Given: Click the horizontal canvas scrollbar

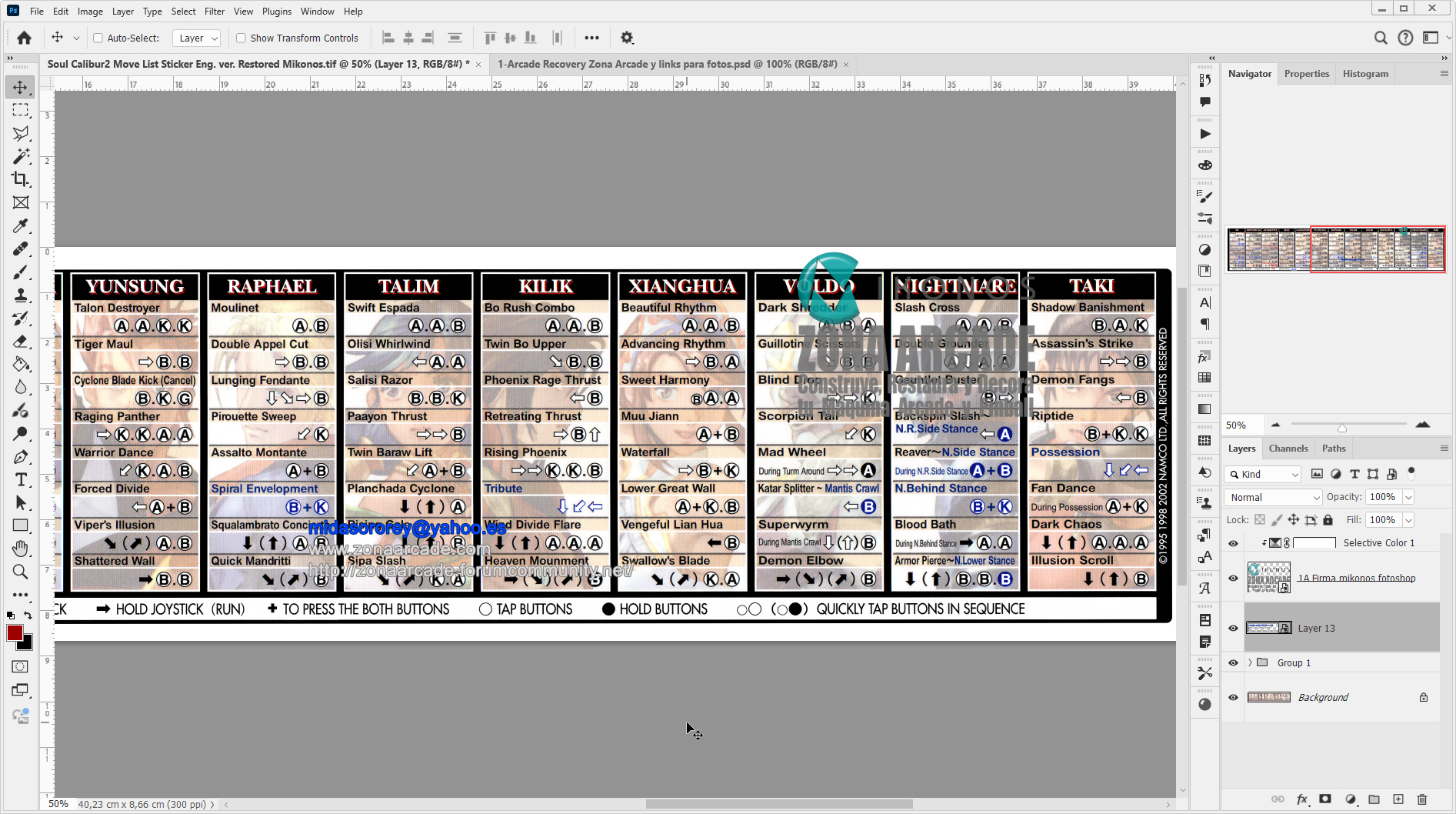Looking at the screenshot, I should (779, 804).
